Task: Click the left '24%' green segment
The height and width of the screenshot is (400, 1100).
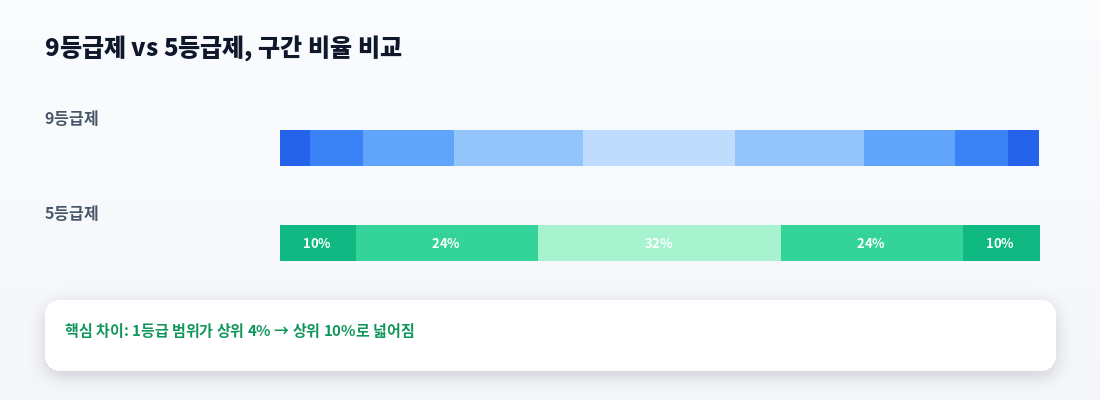Action: coord(447,243)
